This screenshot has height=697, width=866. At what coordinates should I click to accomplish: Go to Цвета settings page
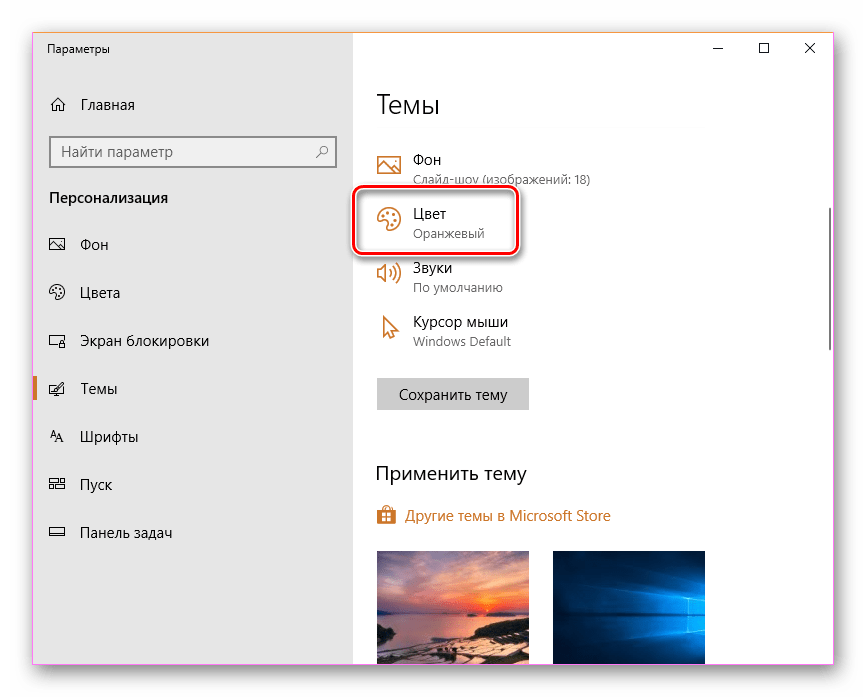pyautogui.click(x=100, y=293)
